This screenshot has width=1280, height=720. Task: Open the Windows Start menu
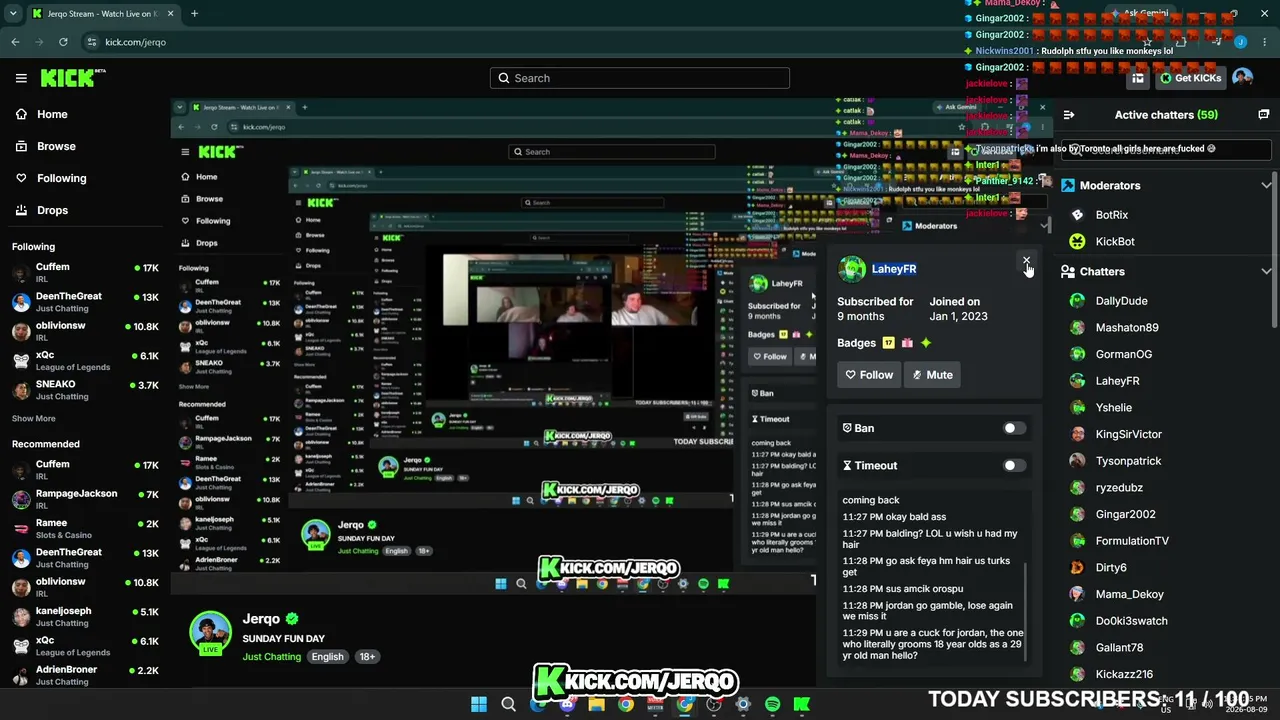479,704
